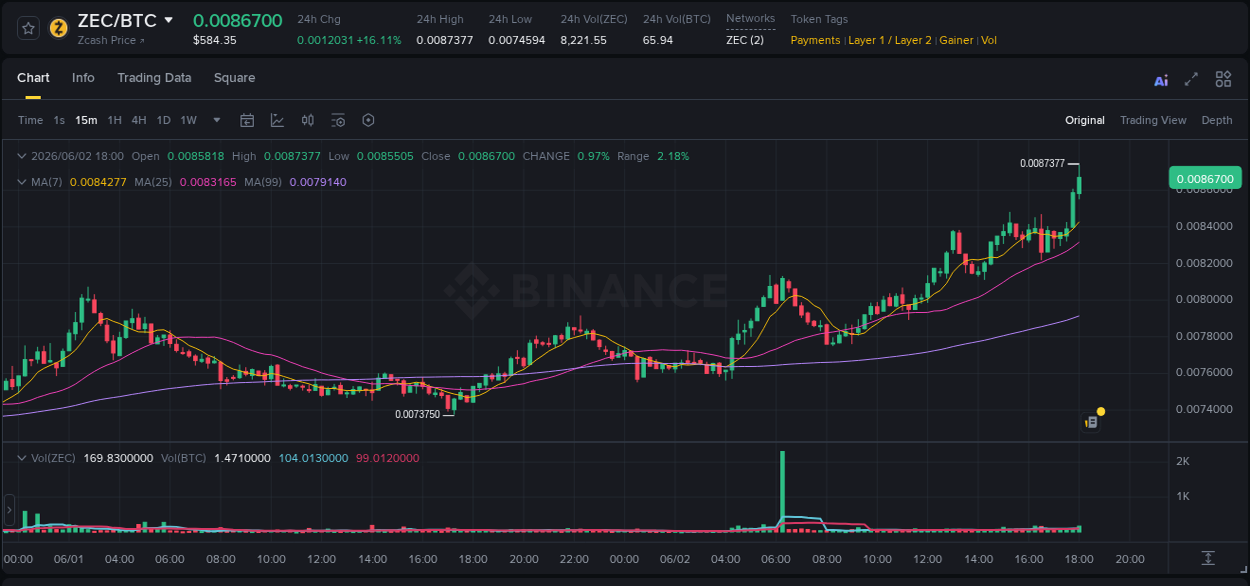
Task: Switch to Trading View chart mode
Action: (x=1153, y=120)
